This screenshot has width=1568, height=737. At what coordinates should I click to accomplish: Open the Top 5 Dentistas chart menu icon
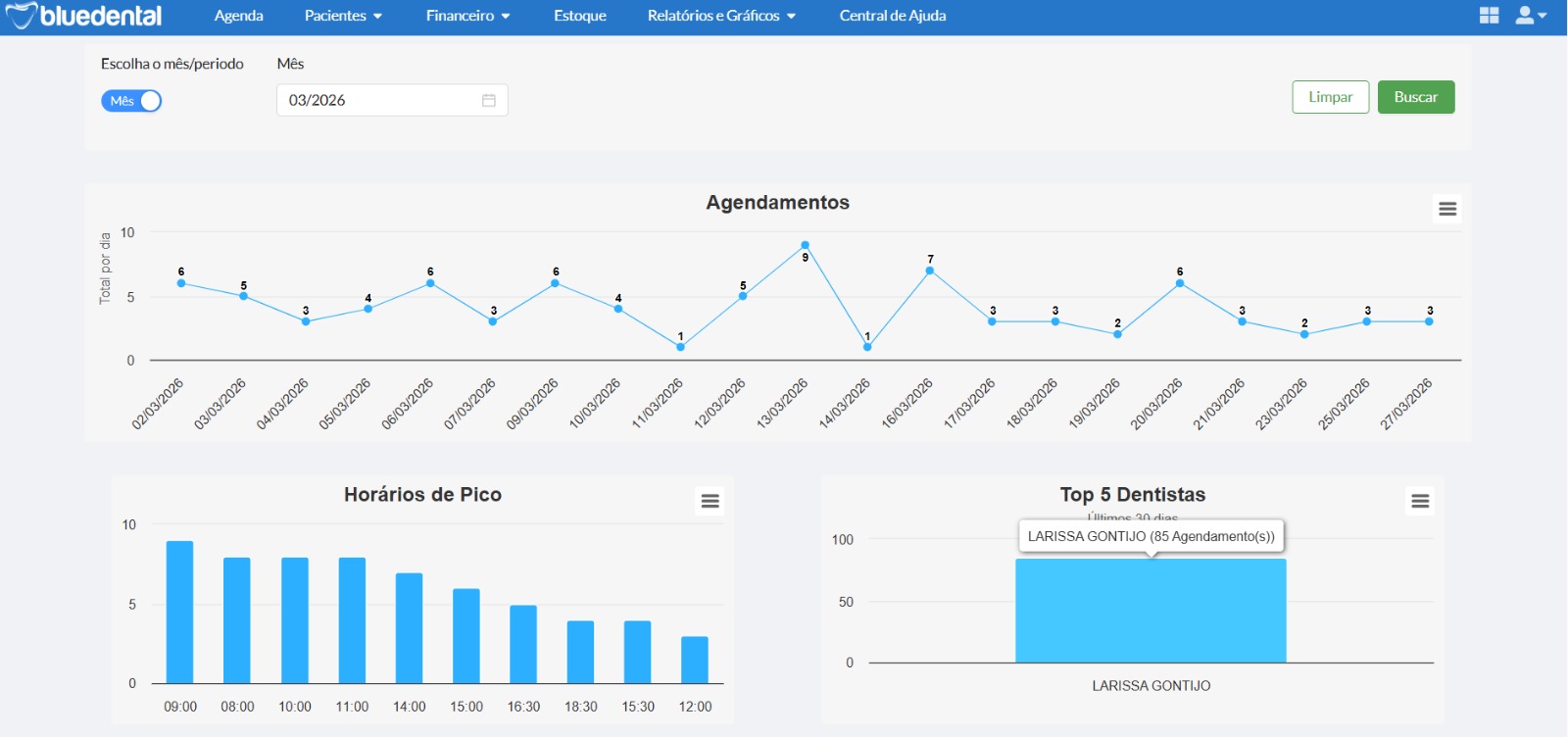[1420, 501]
